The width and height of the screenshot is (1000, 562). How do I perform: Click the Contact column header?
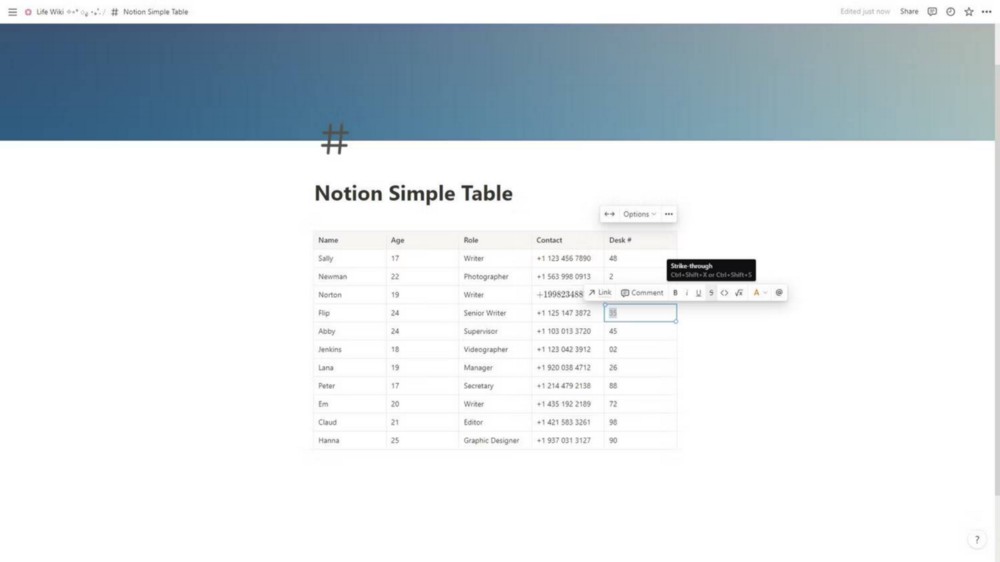pos(568,240)
